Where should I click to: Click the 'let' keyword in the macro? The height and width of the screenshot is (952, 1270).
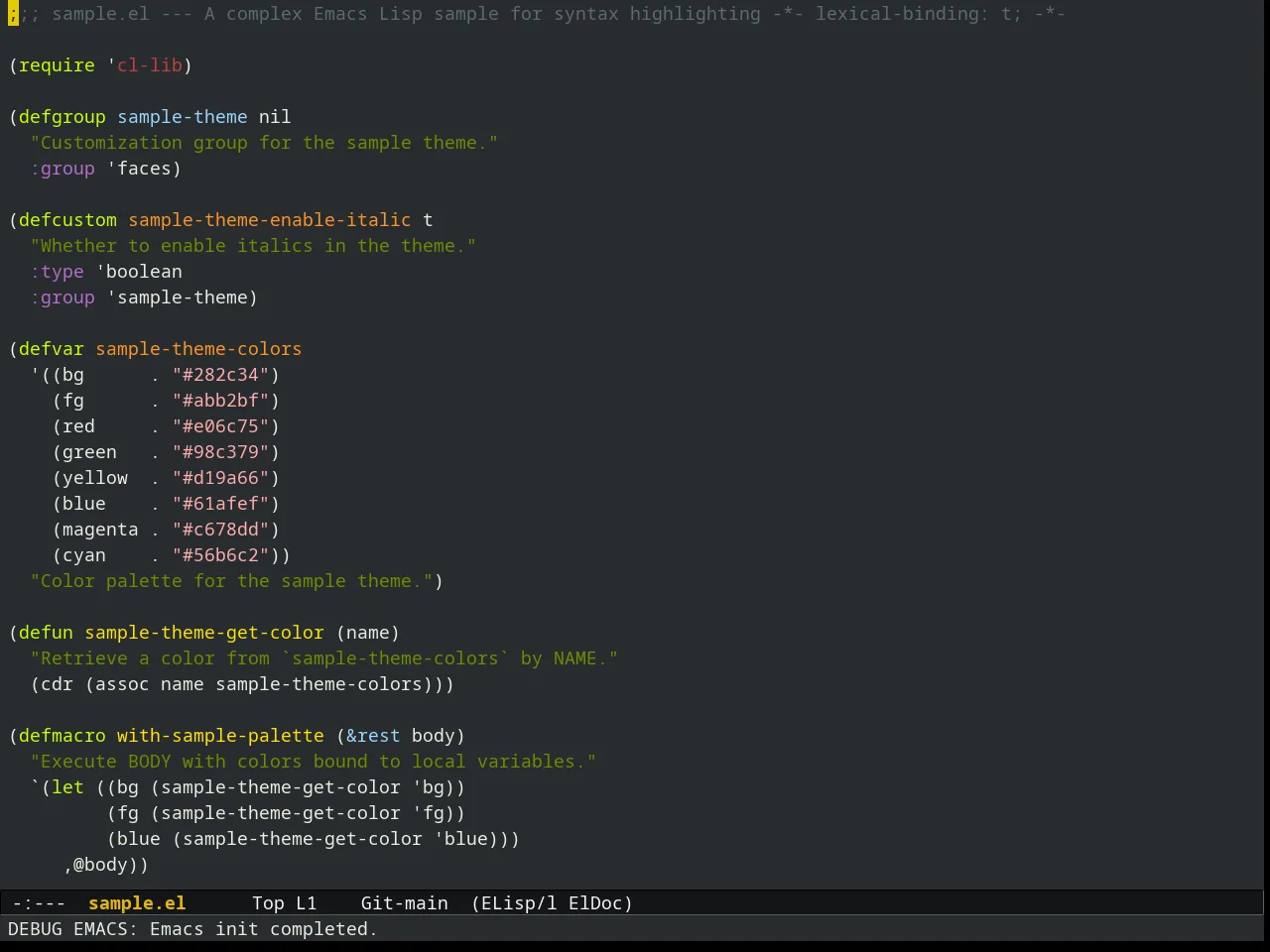pos(68,787)
